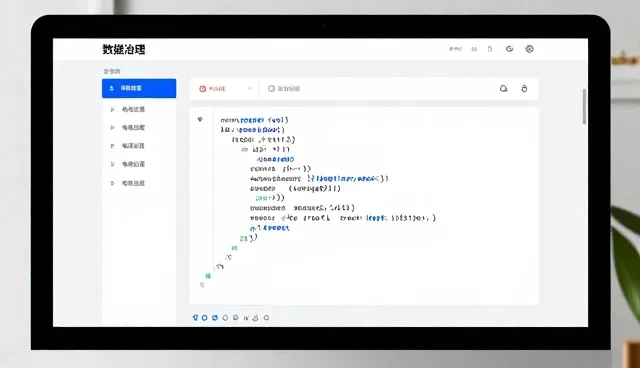Open the tab with the square icon beside the dropdown
Screen dimensions: 640x368
point(284,89)
